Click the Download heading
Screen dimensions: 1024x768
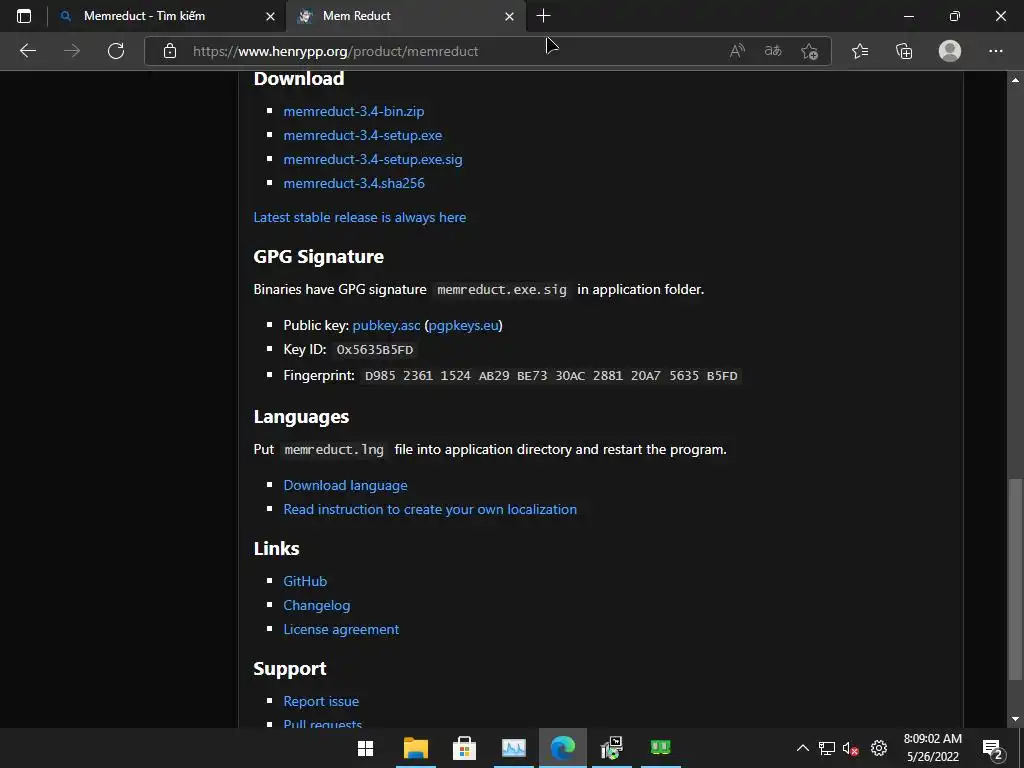(x=298, y=79)
